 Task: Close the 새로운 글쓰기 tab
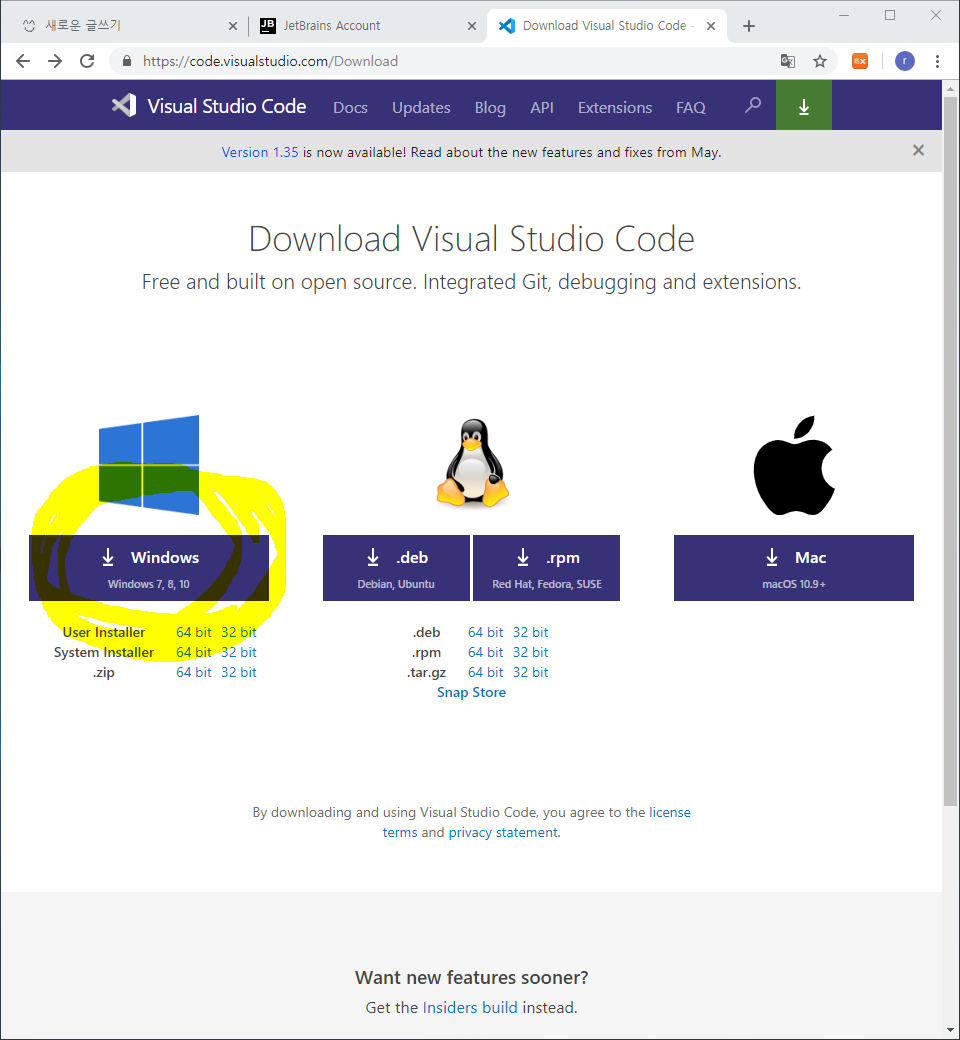pyautogui.click(x=233, y=26)
